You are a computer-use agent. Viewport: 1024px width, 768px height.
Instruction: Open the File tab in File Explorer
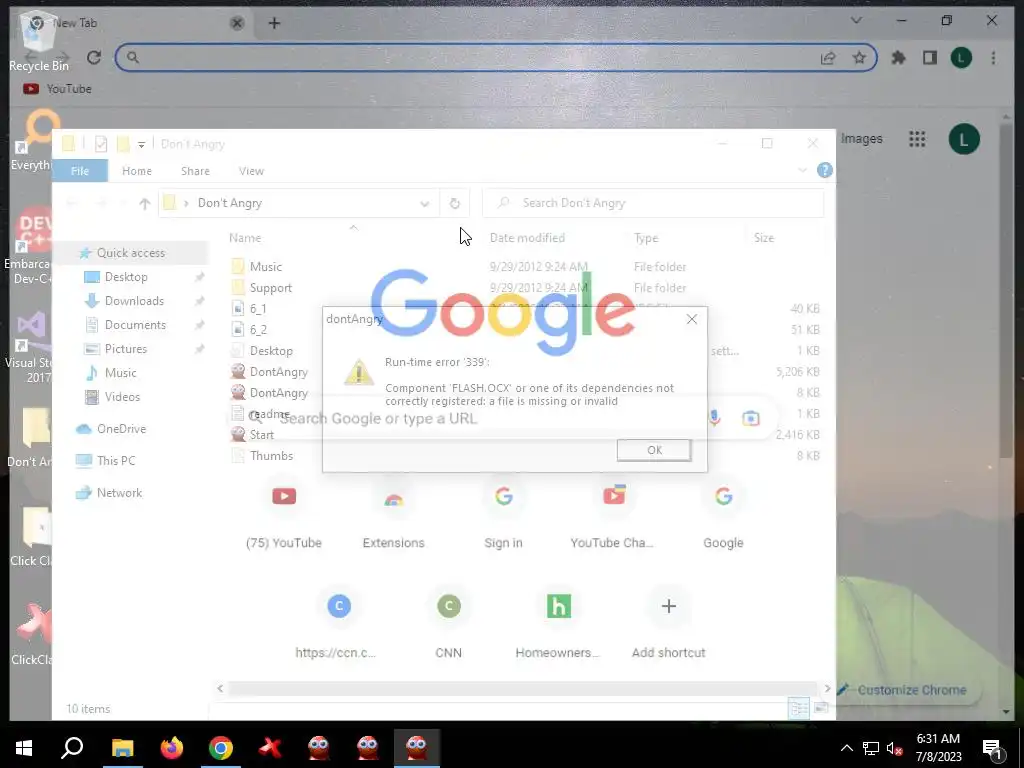[80, 171]
